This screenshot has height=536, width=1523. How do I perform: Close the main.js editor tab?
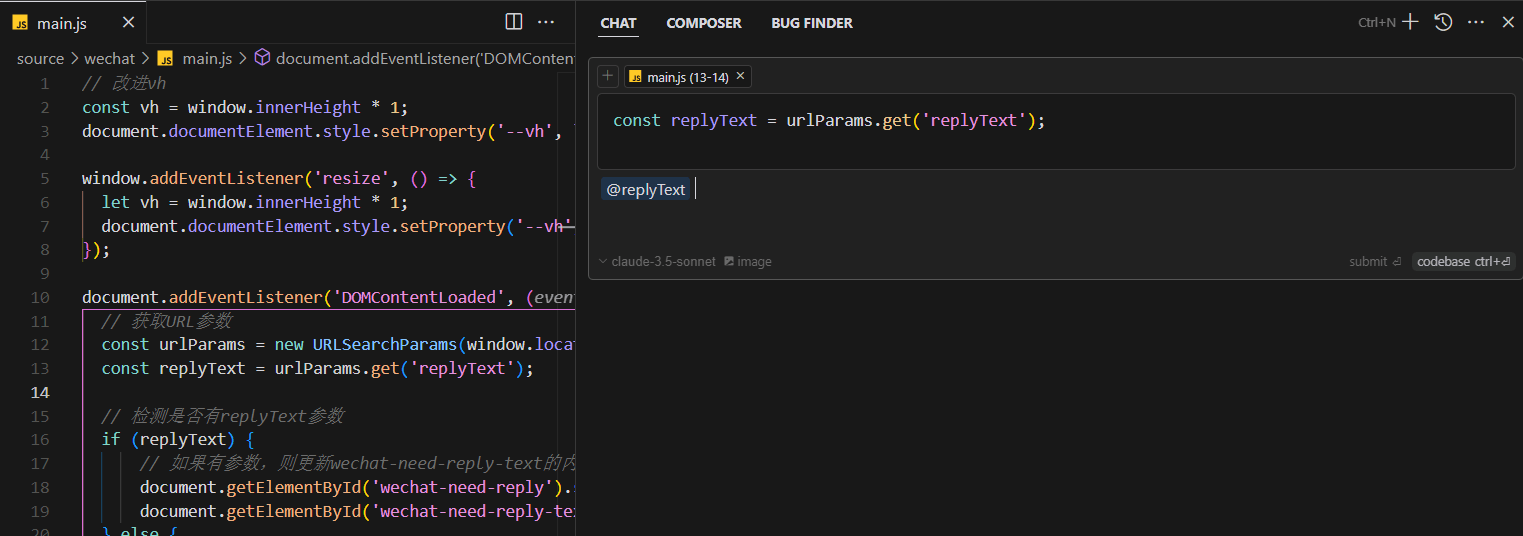point(127,22)
